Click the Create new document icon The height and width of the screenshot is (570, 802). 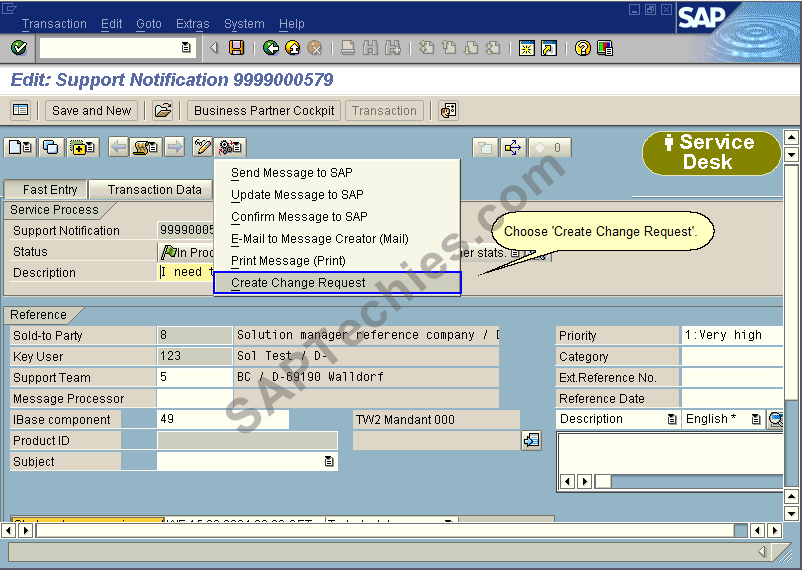[20, 147]
